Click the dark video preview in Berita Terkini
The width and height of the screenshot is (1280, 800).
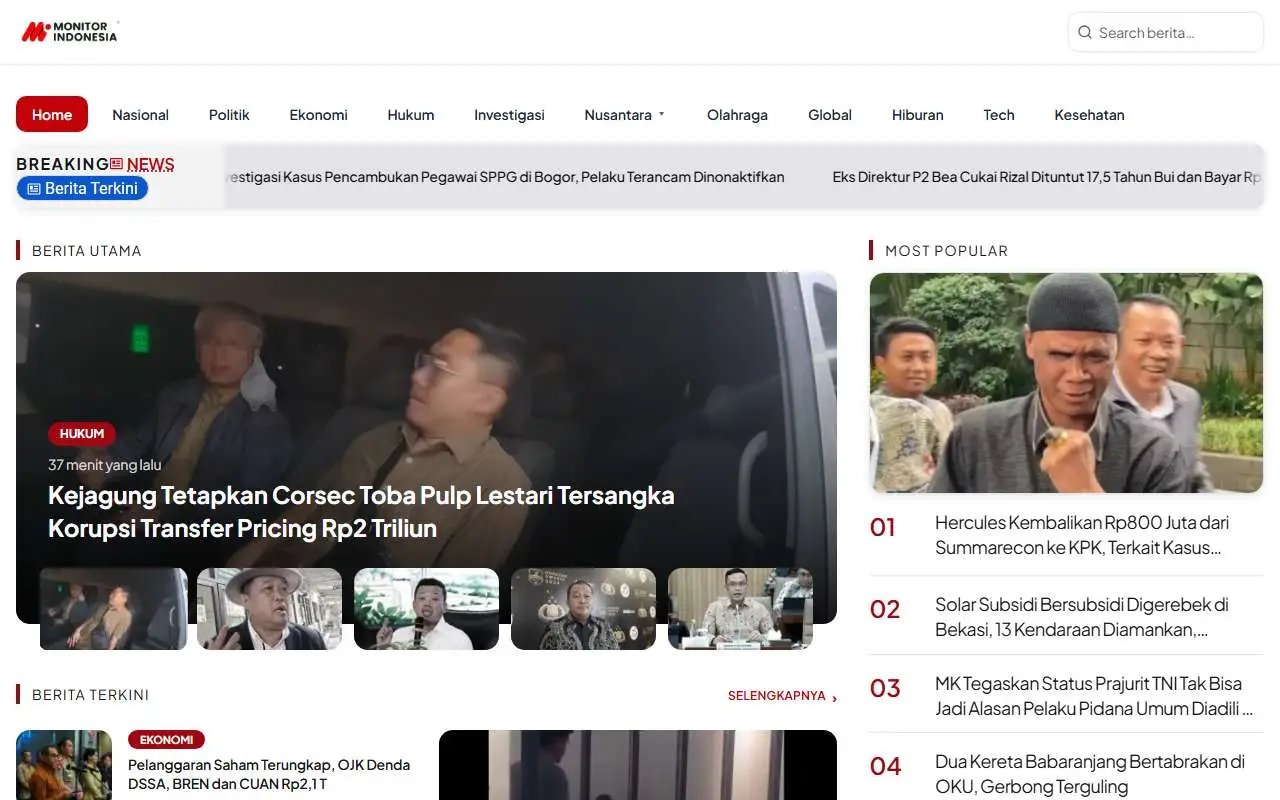(x=638, y=765)
